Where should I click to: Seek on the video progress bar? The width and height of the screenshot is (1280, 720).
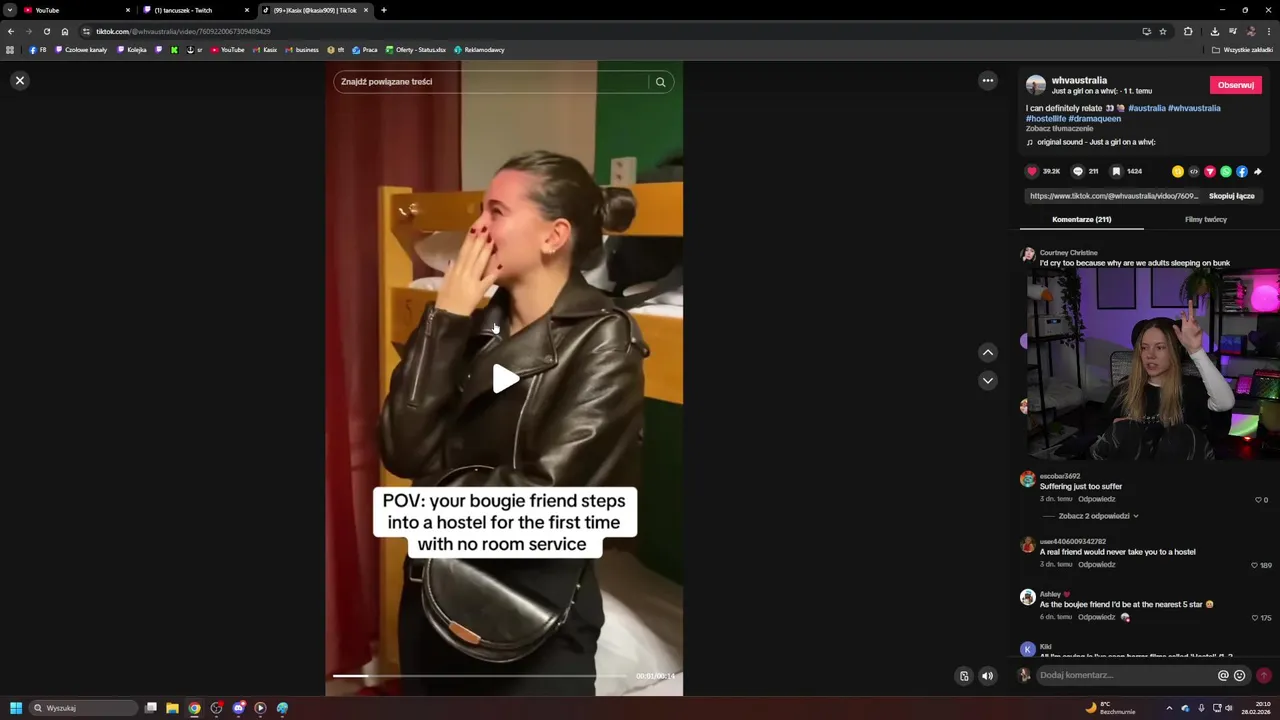480,676
